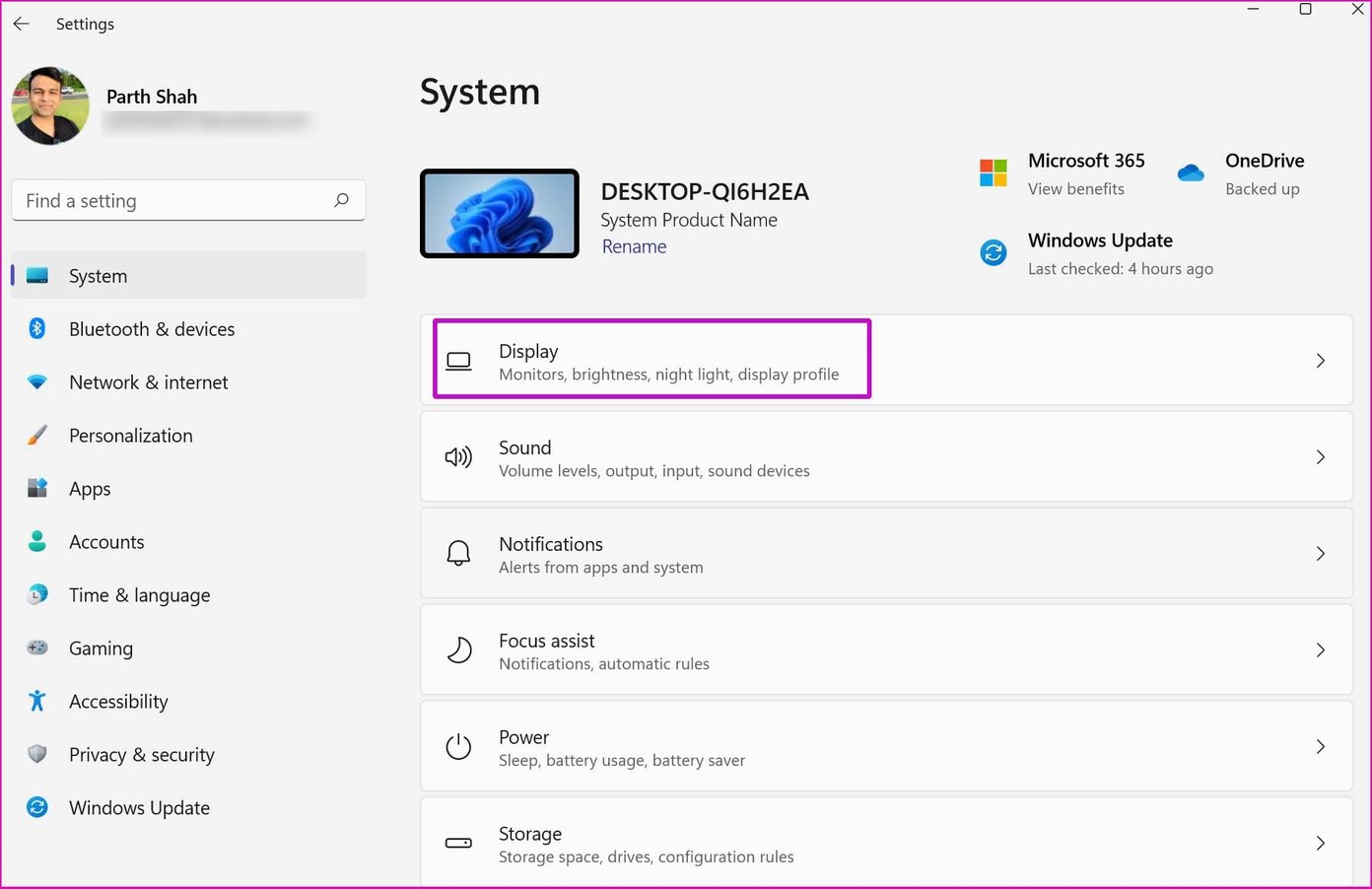The height and width of the screenshot is (889, 1372).
Task: Click the DESKTOP-QI6H2EA device name
Action: [705, 191]
